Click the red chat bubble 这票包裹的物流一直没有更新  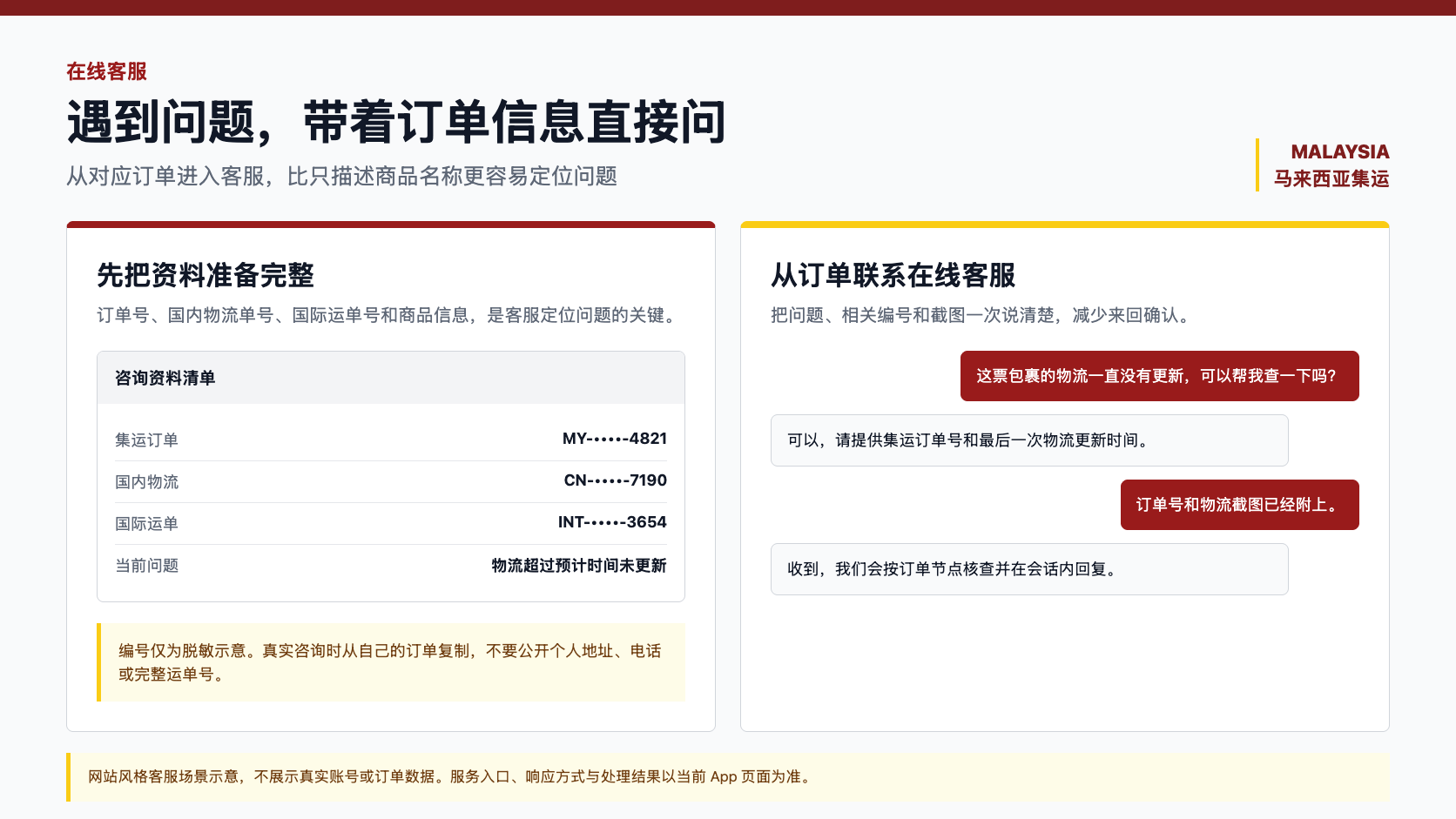(x=1160, y=376)
